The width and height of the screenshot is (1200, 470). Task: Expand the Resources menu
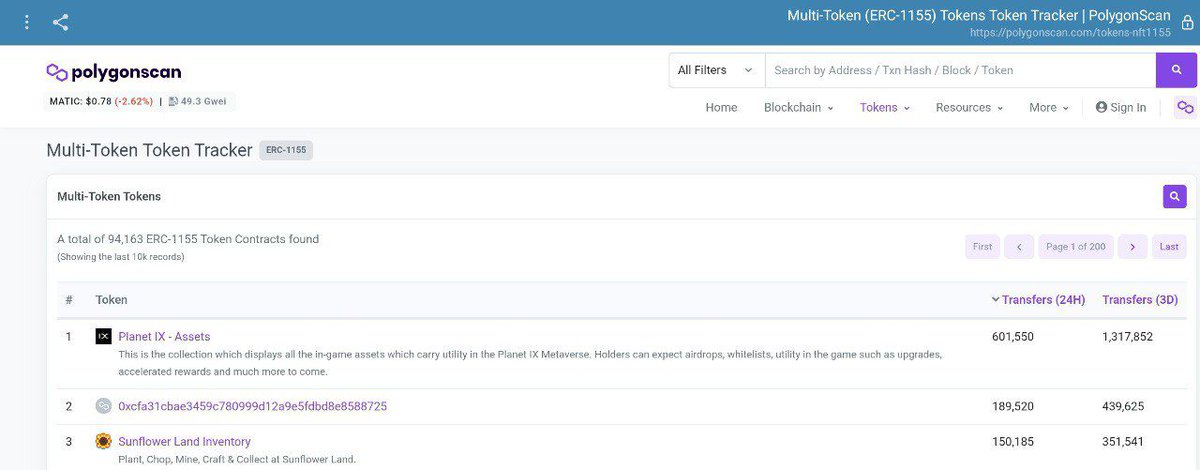click(969, 107)
